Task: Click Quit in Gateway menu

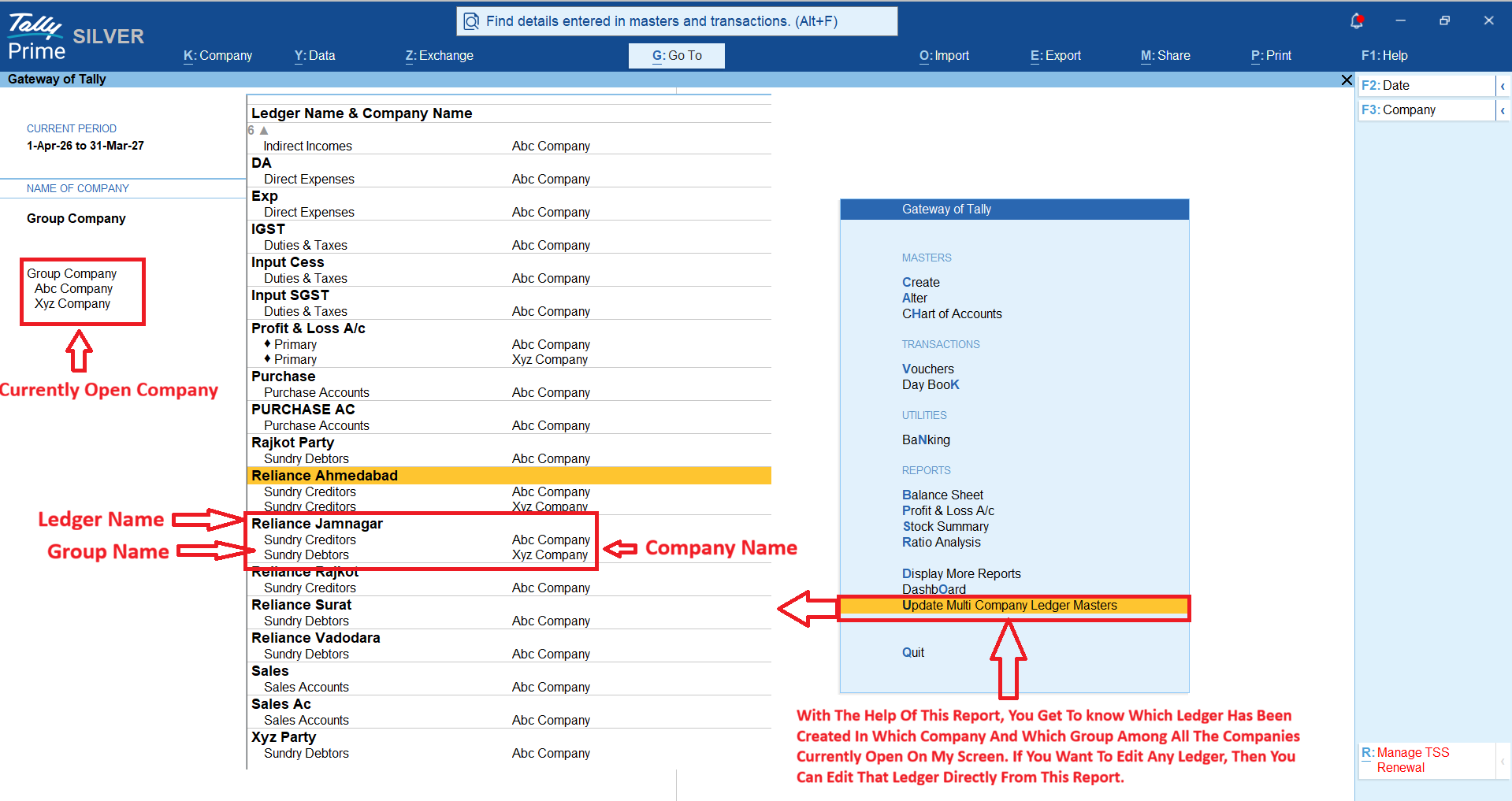Action: tap(913, 652)
